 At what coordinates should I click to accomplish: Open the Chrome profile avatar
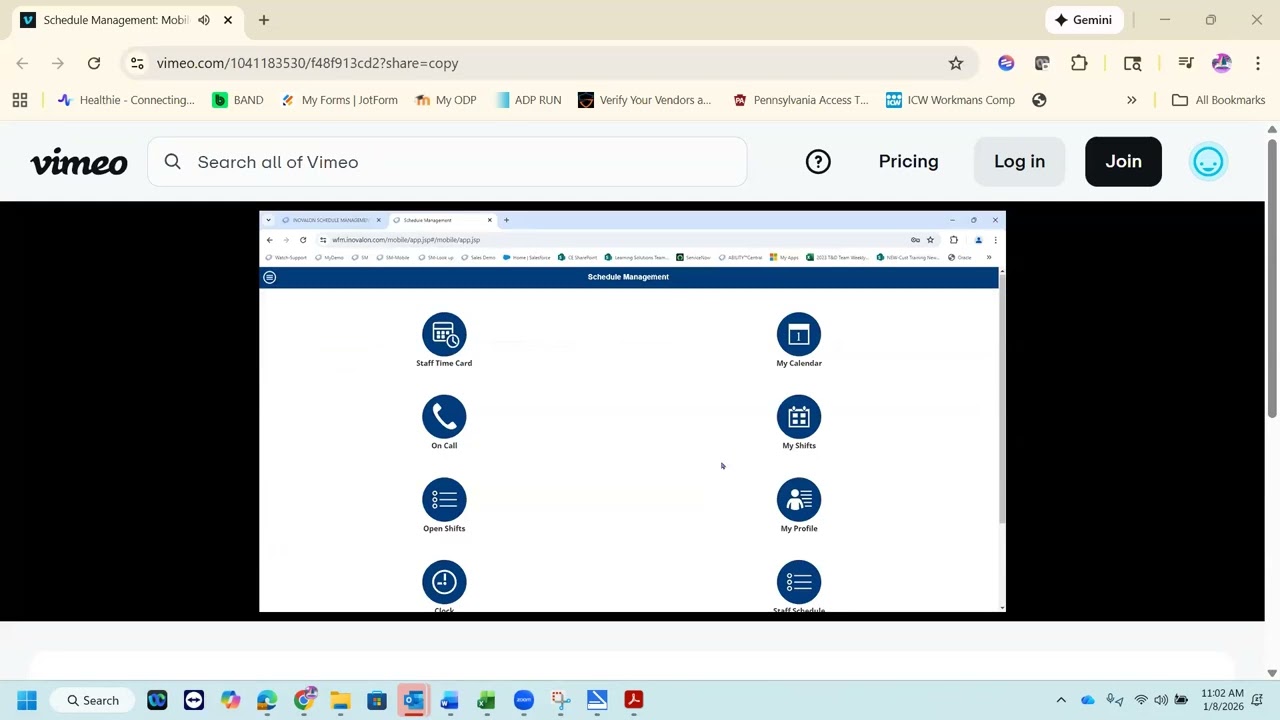pyautogui.click(x=1221, y=63)
